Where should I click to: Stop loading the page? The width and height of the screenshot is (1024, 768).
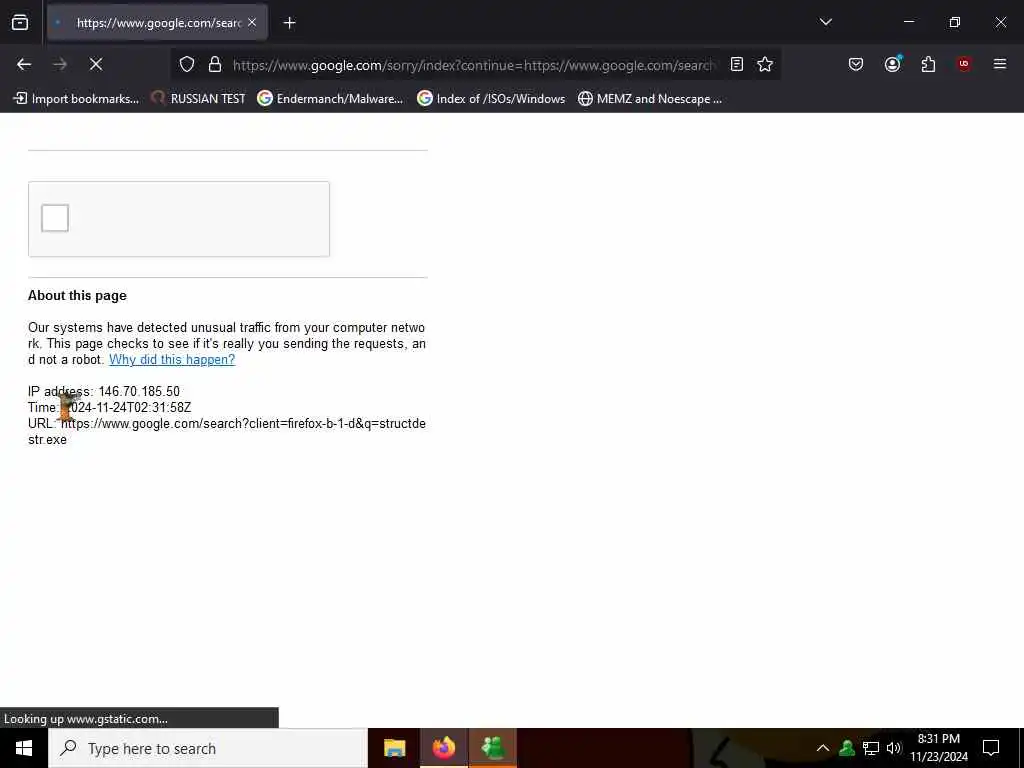96,64
